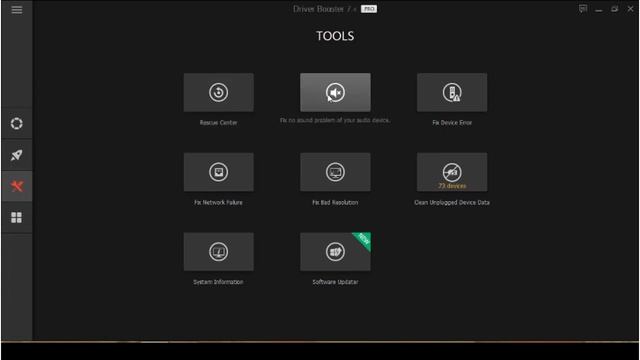This screenshot has width=640, height=360.
Task: Open the Boost rocket section in sidebar
Action: point(17,155)
